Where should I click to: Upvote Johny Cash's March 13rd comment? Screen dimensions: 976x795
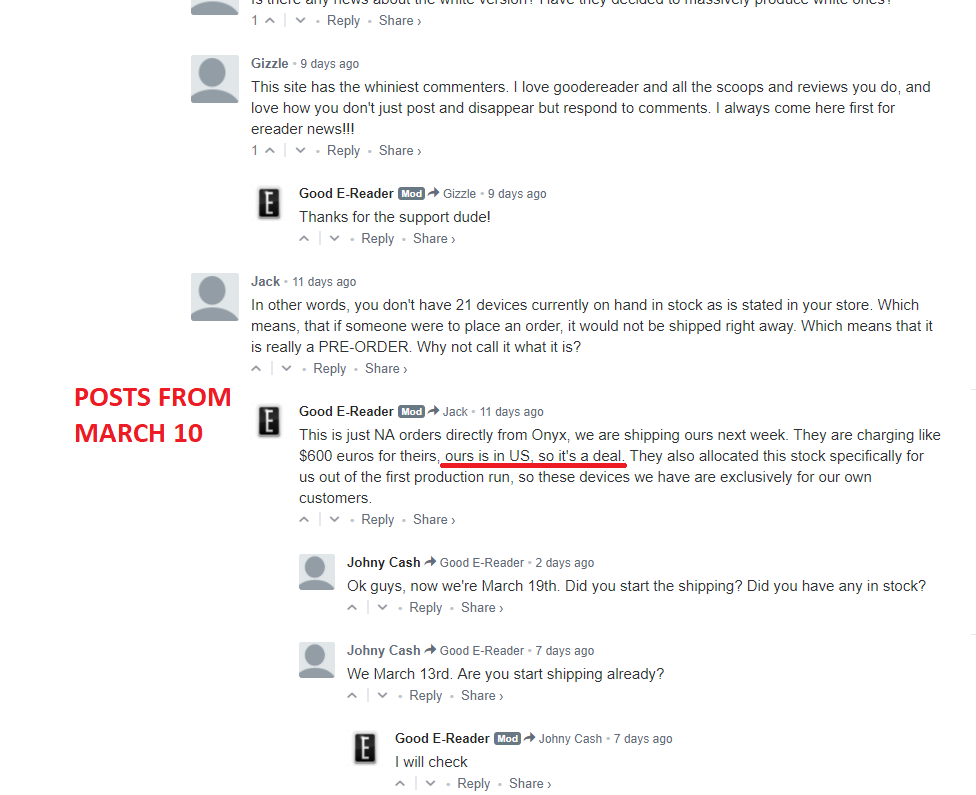click(x=352, y=695)
